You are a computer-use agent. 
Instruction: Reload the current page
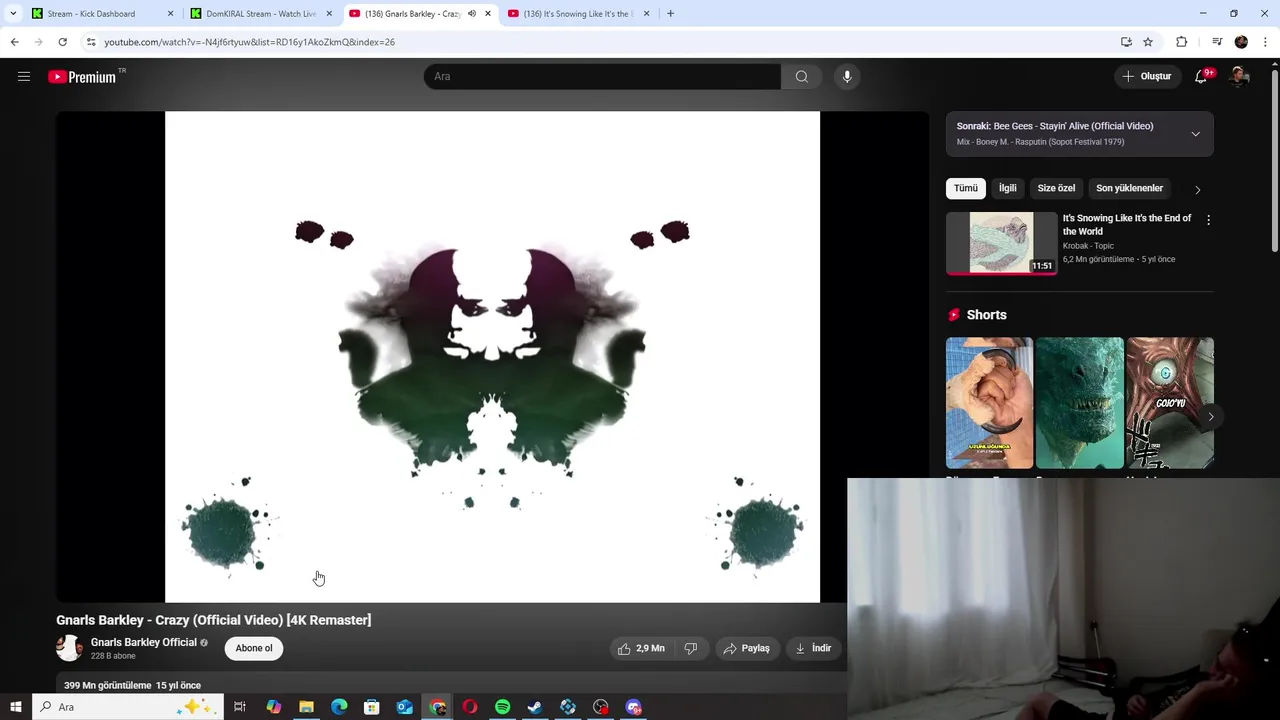pyautogui.click(x=62, y=42)
